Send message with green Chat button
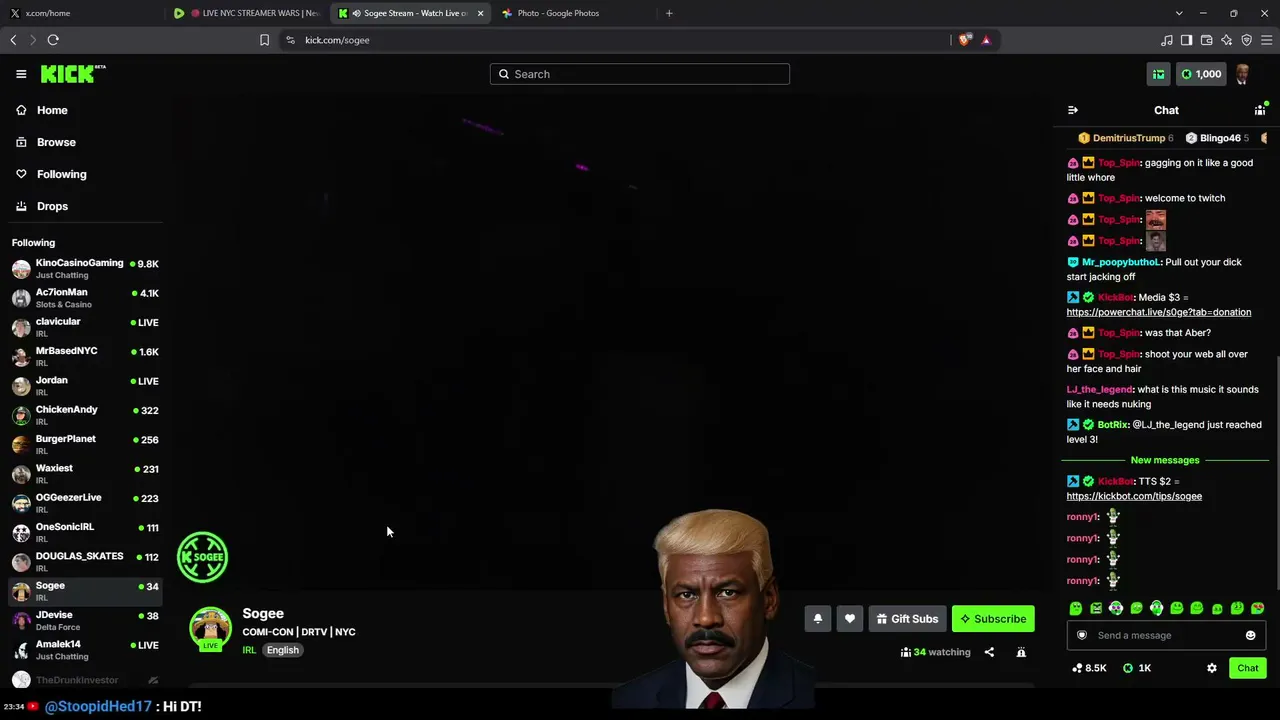 (1247, 668)
